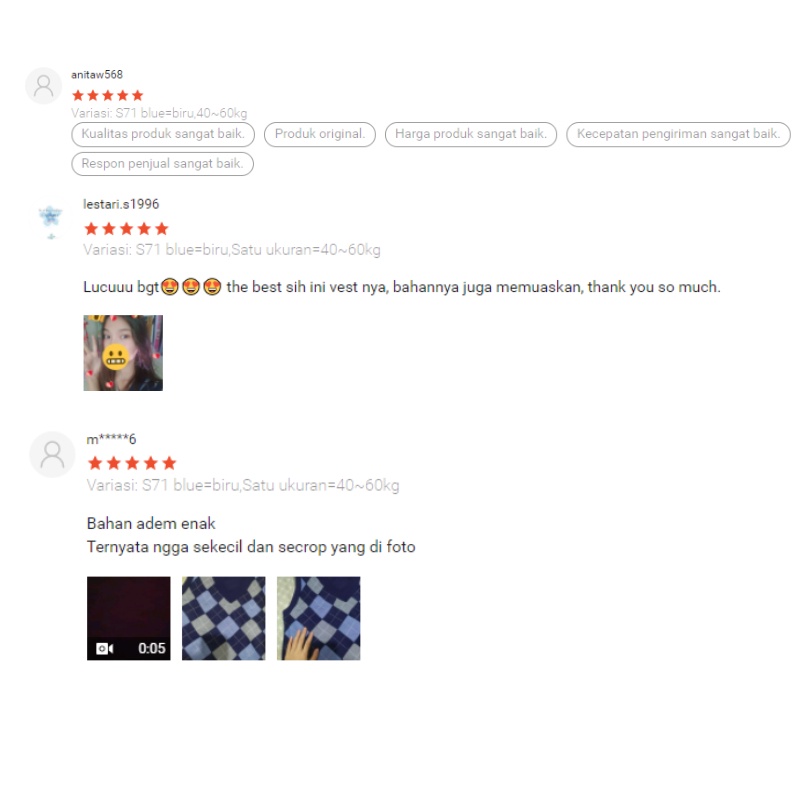
Task: Select the "Respon penjual sangat baik." tag
Action: click(x=162, y=164)
